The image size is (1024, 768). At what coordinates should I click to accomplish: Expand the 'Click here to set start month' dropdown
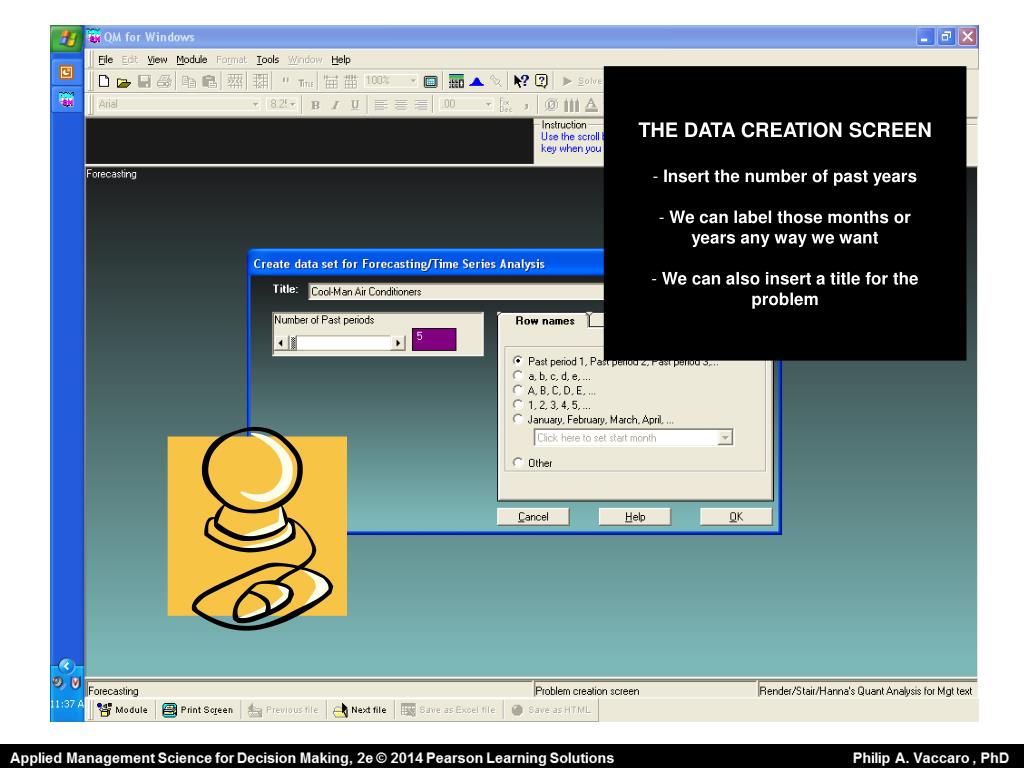click(x=726, y=438)
